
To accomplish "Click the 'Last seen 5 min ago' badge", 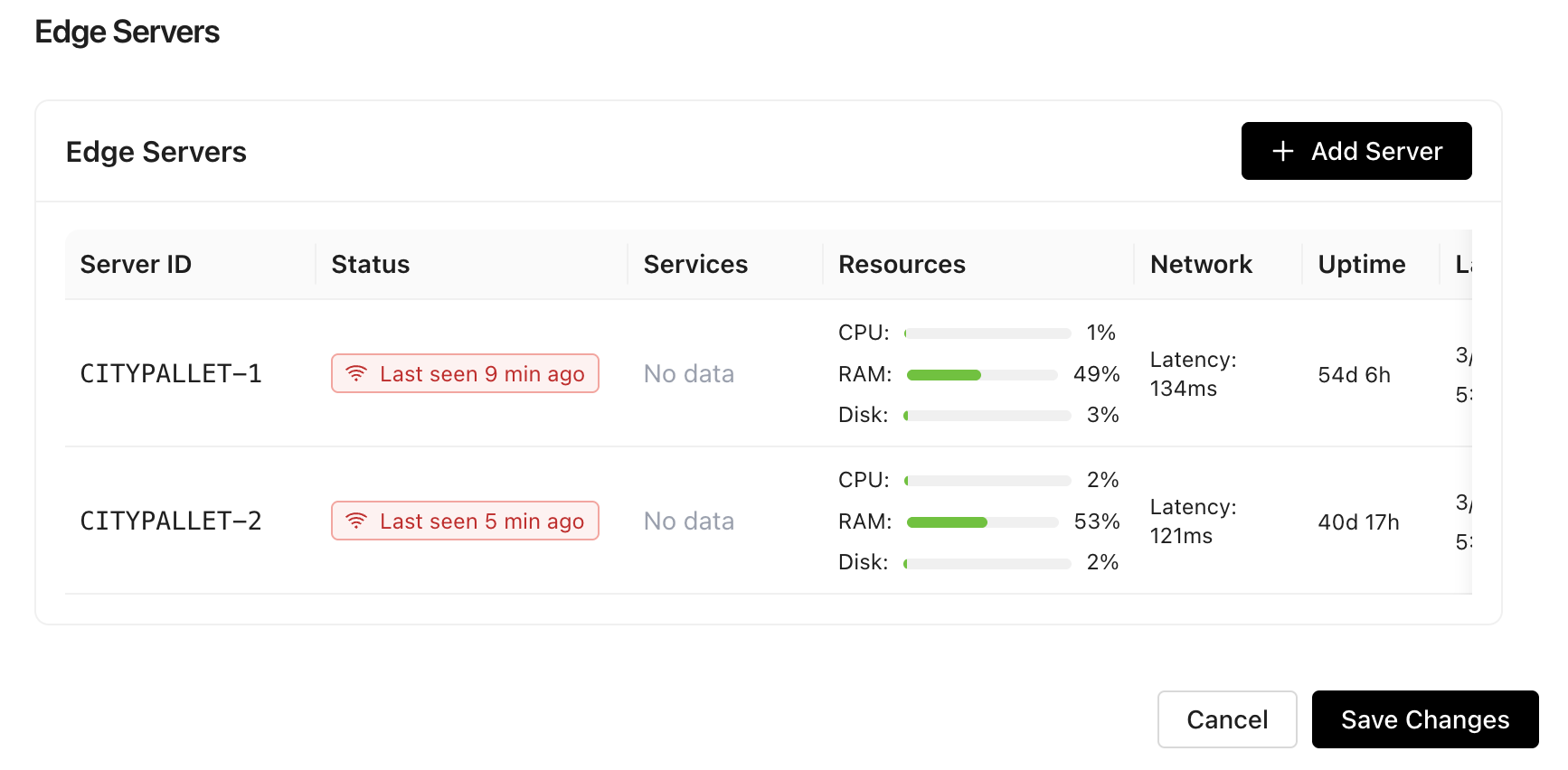I will pyautogui.click(x=465, y=521).
